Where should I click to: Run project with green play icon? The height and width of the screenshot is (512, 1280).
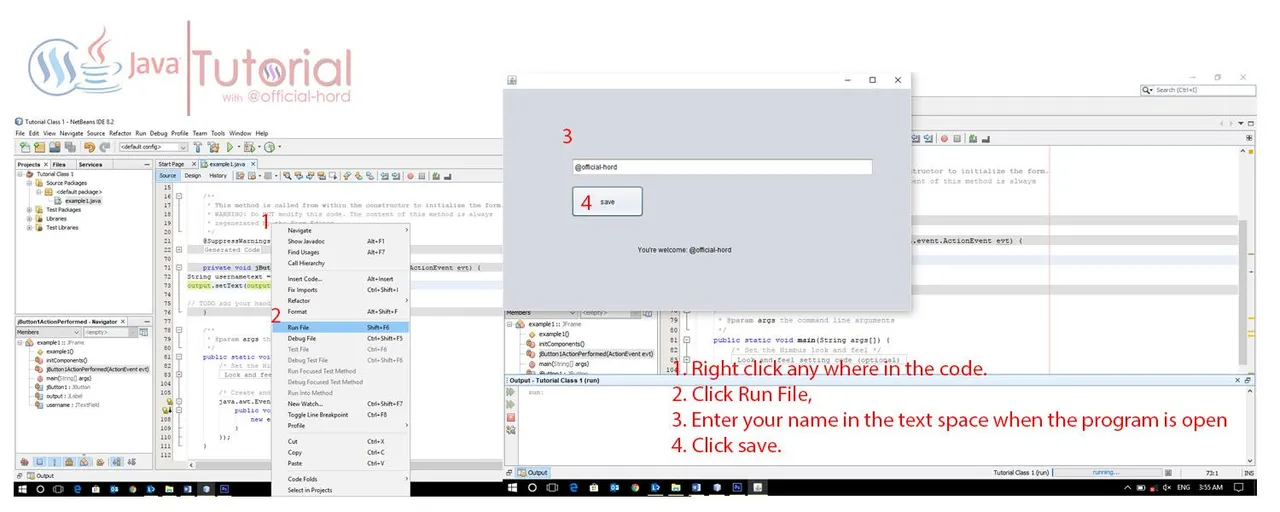pyautogui.click(x=230, y=147)
